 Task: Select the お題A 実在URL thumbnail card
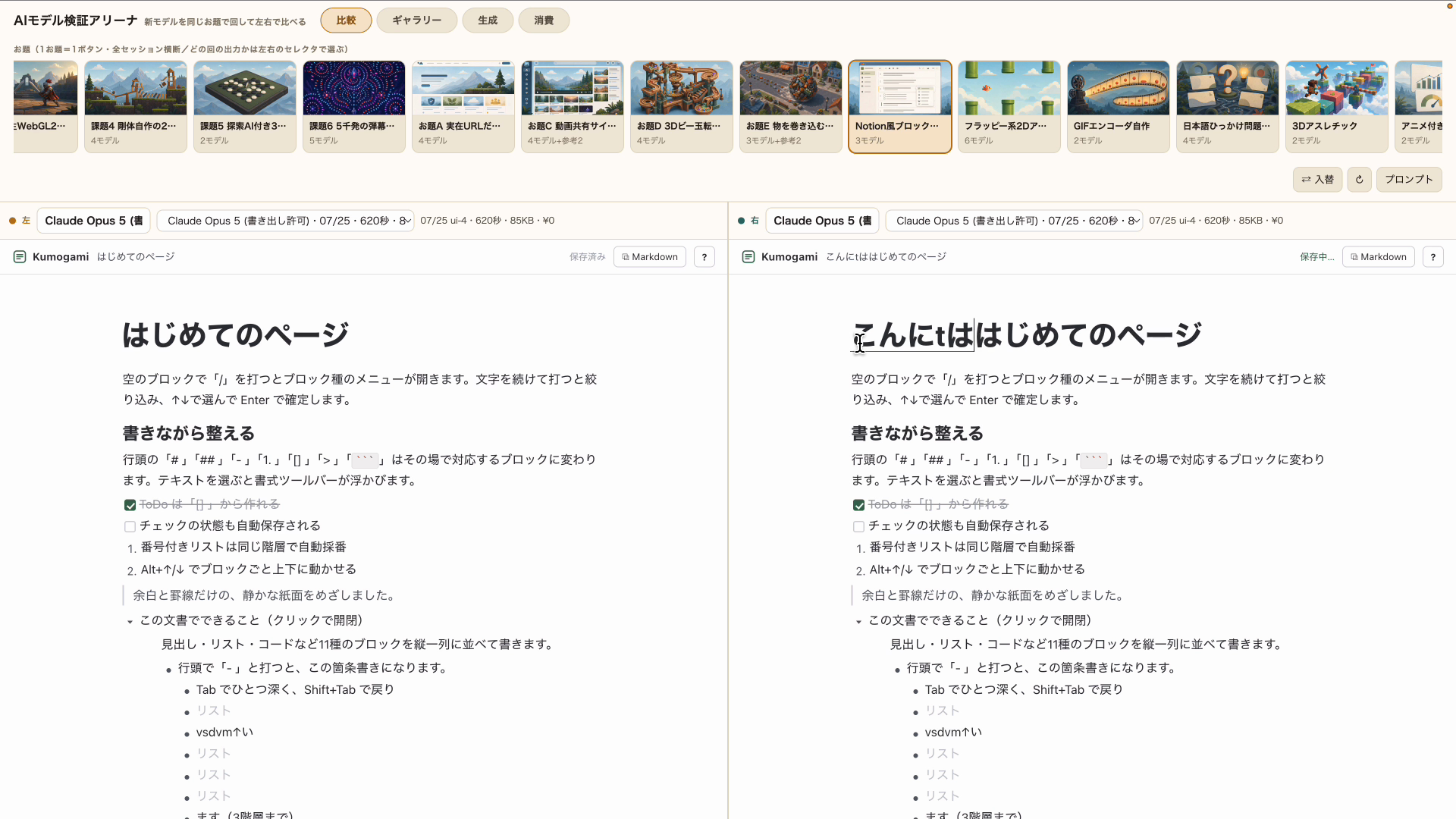(x=463, y=107)
